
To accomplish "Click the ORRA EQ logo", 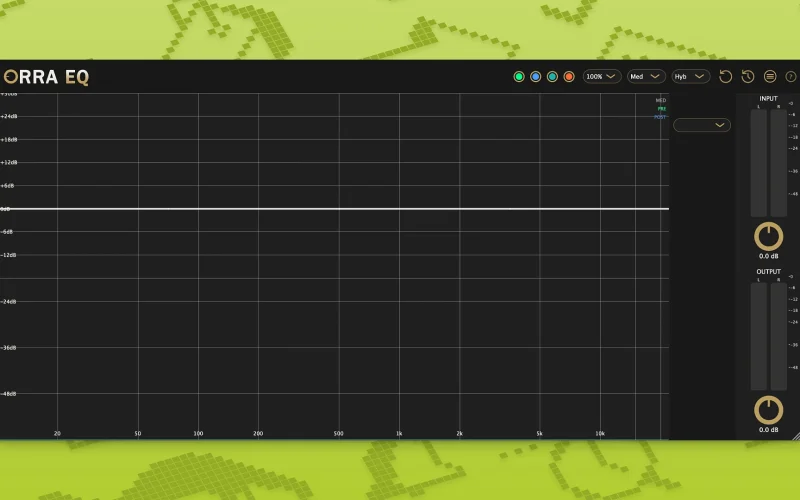I will [46, 77].
